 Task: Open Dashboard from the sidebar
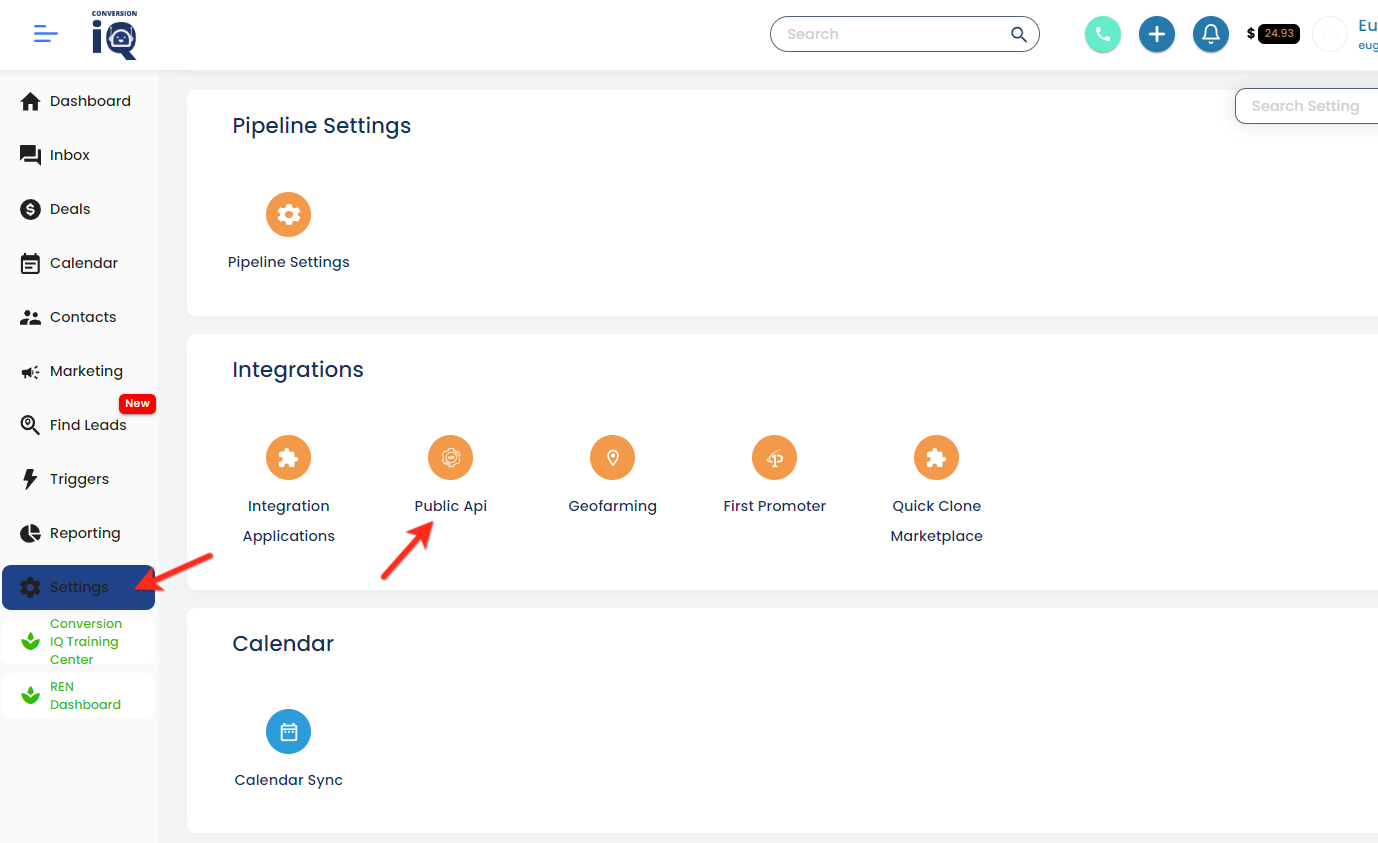point(78,101)
